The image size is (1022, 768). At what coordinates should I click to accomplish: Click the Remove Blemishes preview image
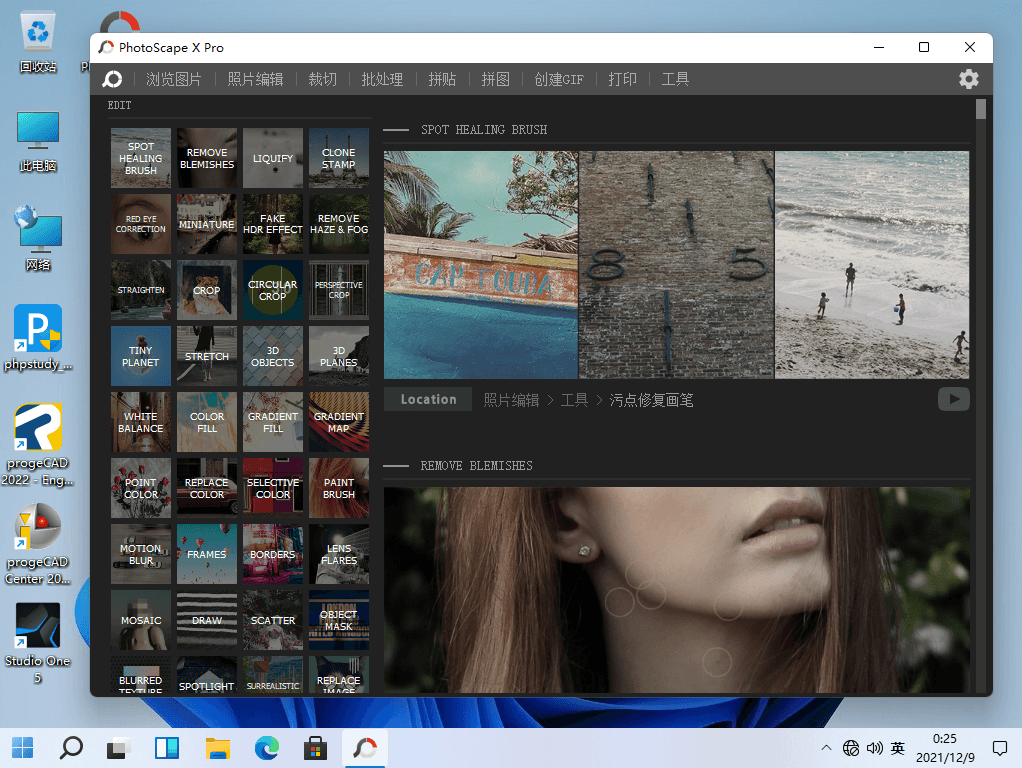[677, 590]
